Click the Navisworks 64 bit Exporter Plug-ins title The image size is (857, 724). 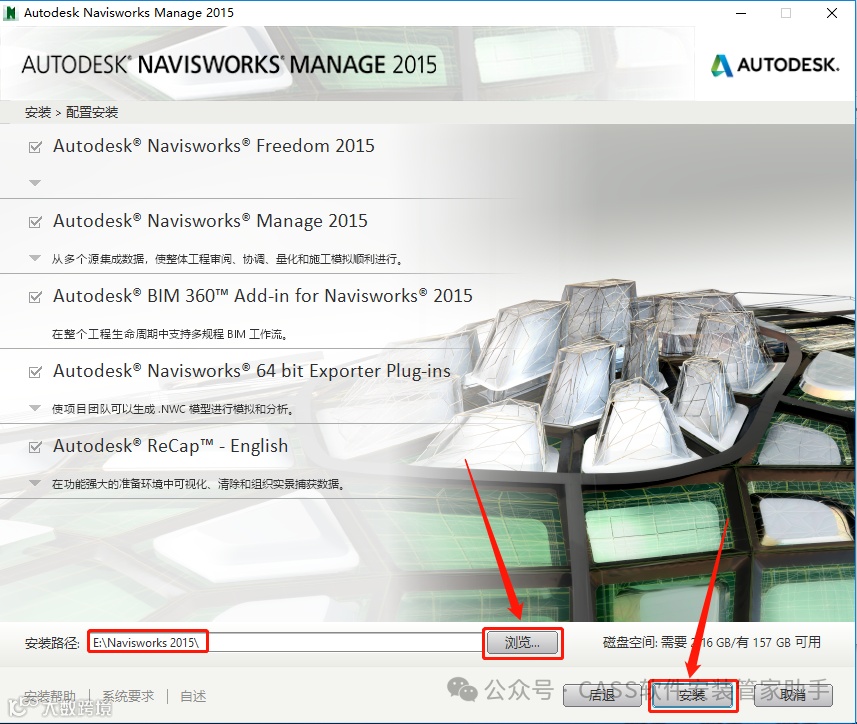[252, 371]
